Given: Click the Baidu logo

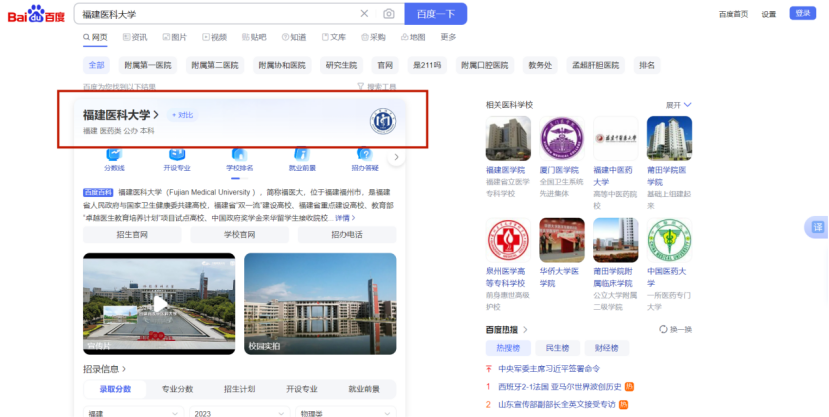Looking at the screenshot, I should 36,14.
